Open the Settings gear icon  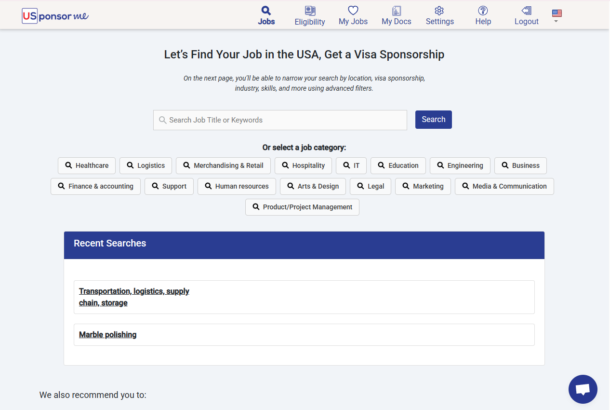[x=439, y=10]
